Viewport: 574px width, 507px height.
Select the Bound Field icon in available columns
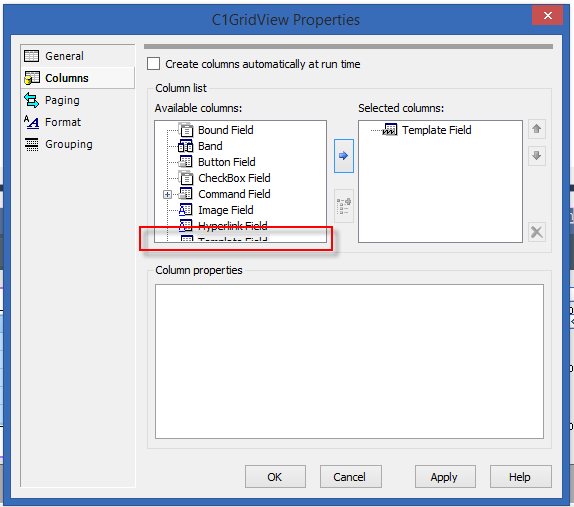point(186,130)
